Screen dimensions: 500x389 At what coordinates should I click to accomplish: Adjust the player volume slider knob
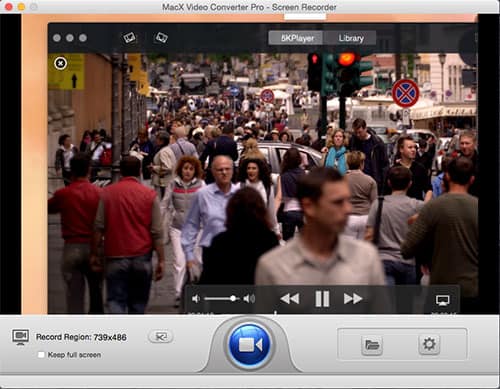(233, 298)
